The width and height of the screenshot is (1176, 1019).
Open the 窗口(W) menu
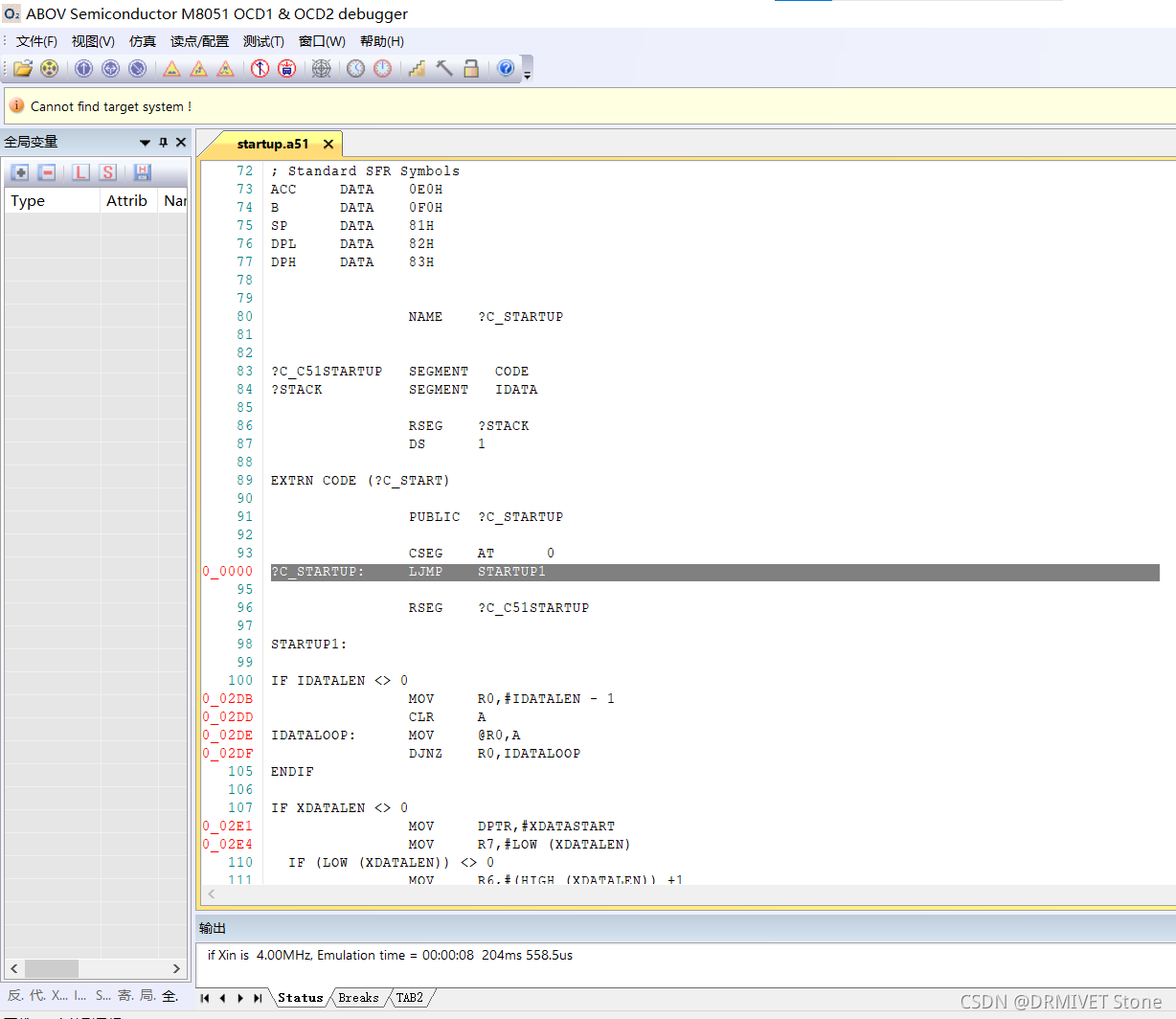pos(322,41)
